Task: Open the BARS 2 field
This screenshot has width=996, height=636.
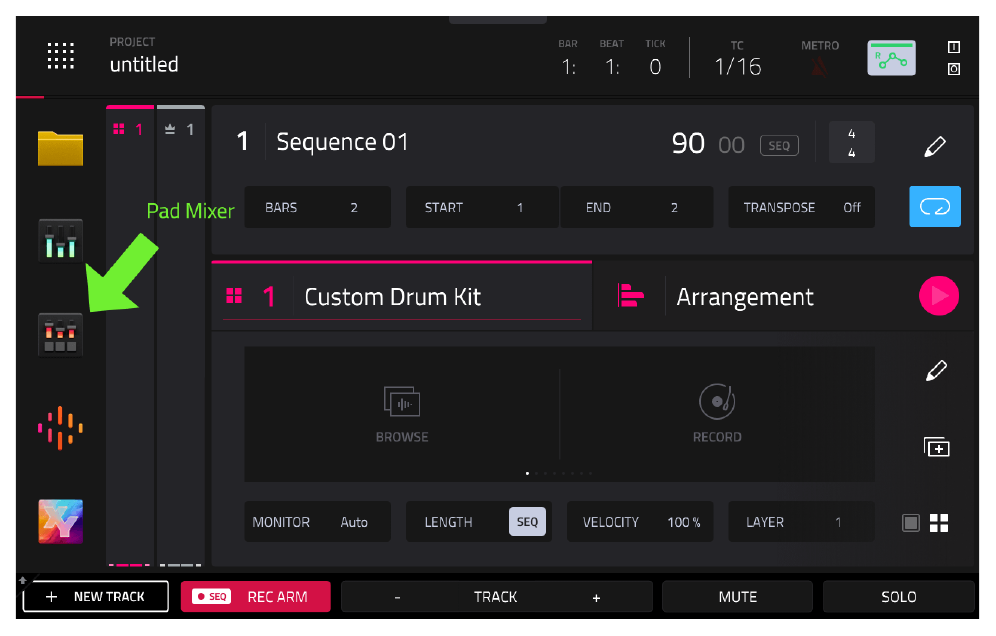Action: tap(318, 207)
